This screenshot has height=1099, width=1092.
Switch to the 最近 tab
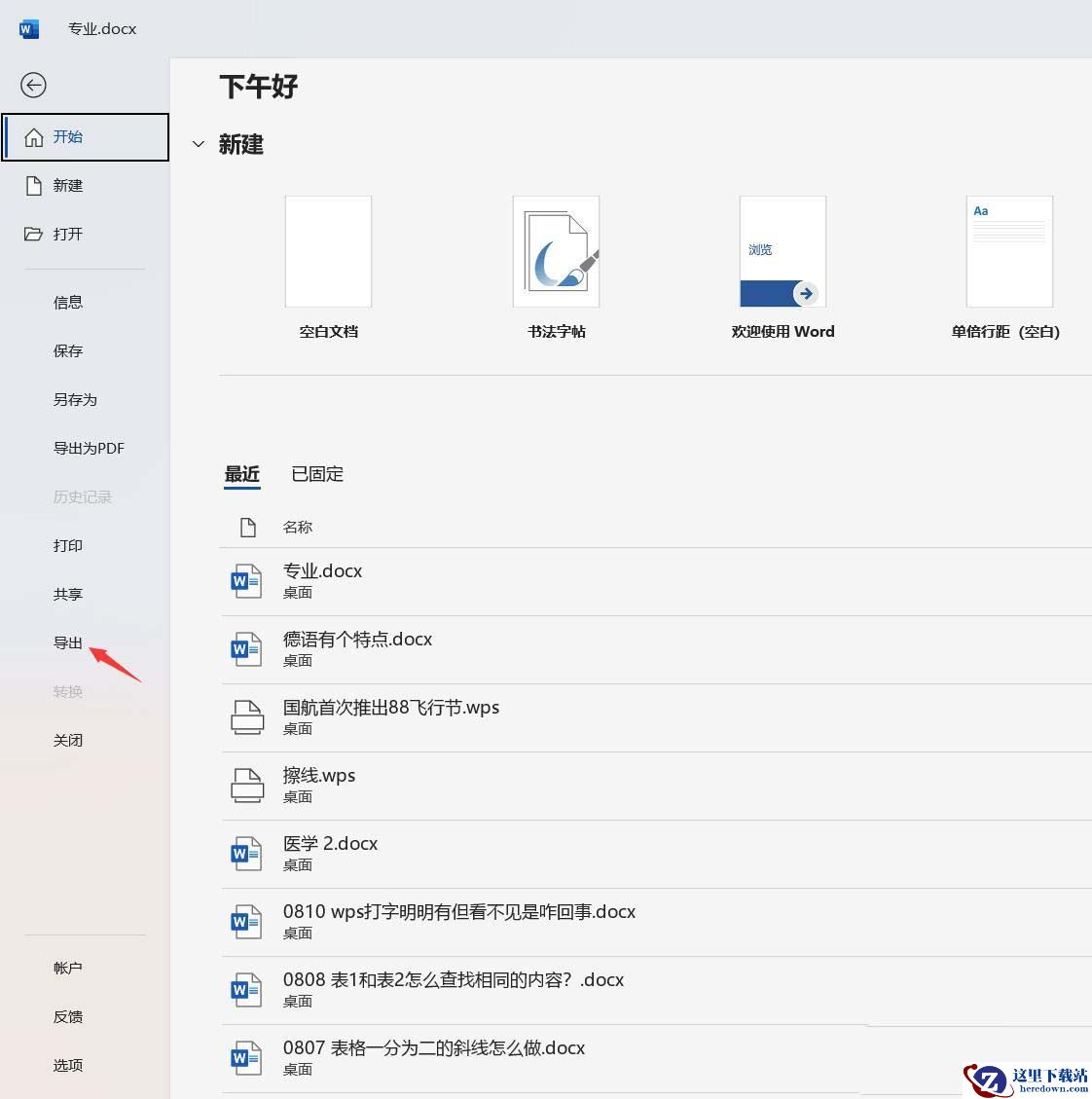point(242,474)
